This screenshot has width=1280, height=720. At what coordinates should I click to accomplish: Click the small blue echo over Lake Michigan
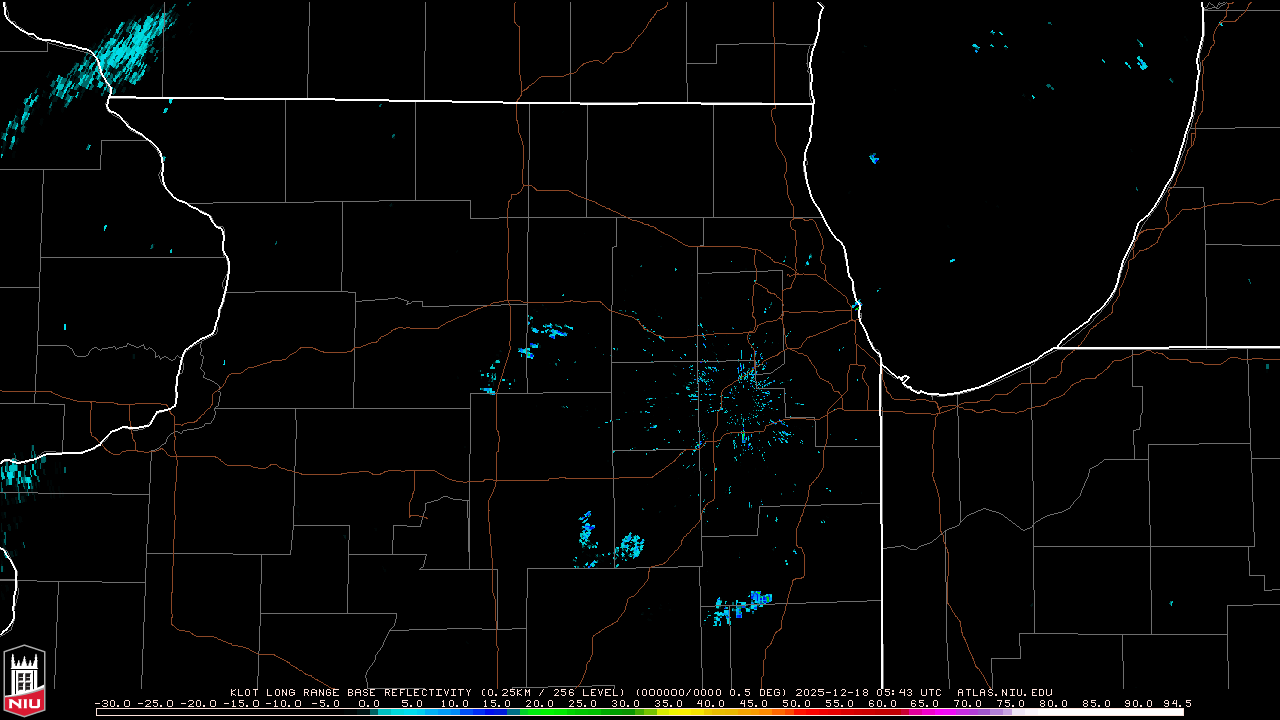[874, 158]
